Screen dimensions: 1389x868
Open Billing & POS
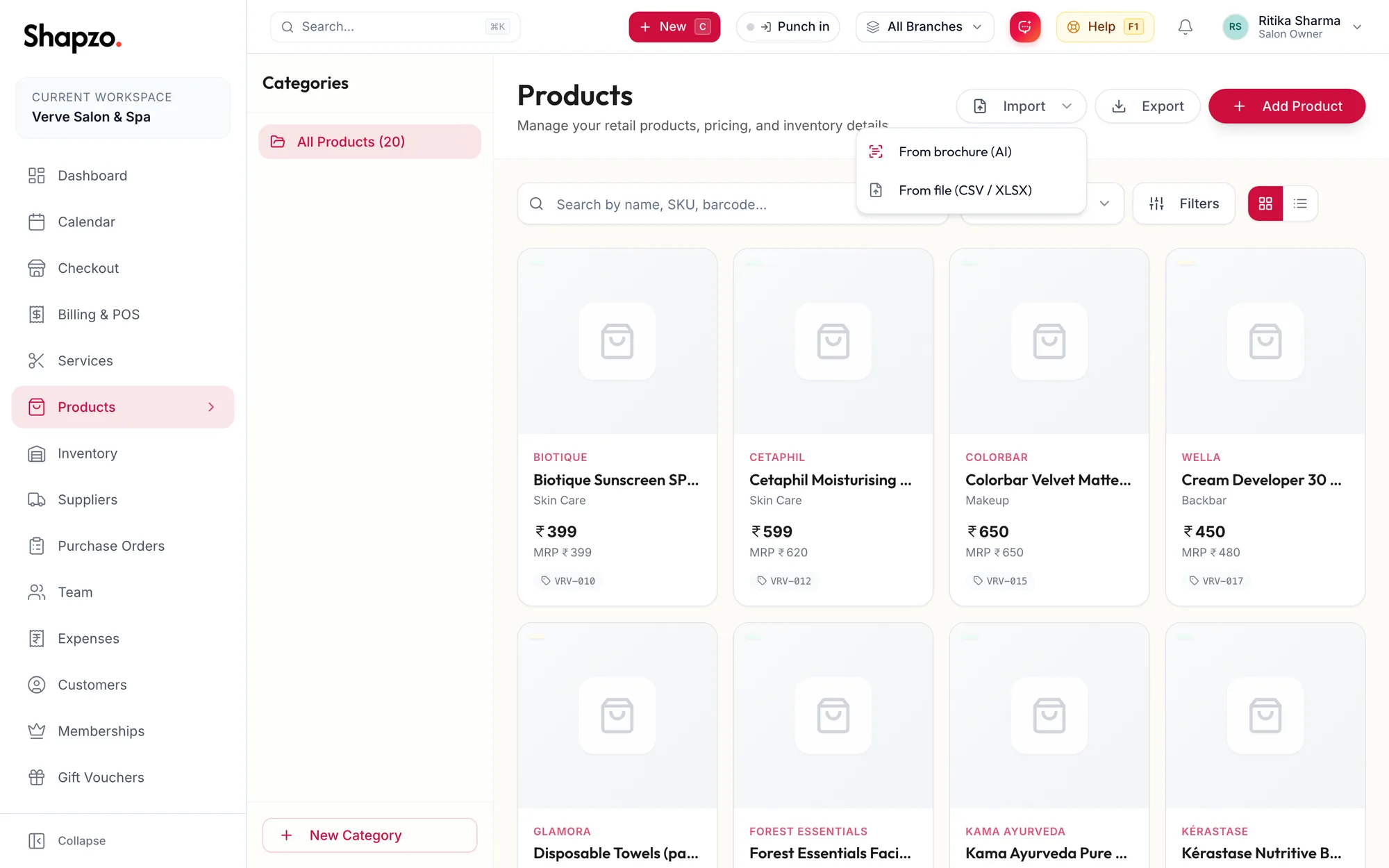tap(123, 315)
